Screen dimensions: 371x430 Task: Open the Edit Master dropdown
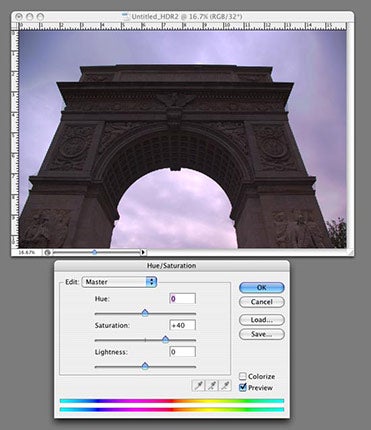point(119,282)
